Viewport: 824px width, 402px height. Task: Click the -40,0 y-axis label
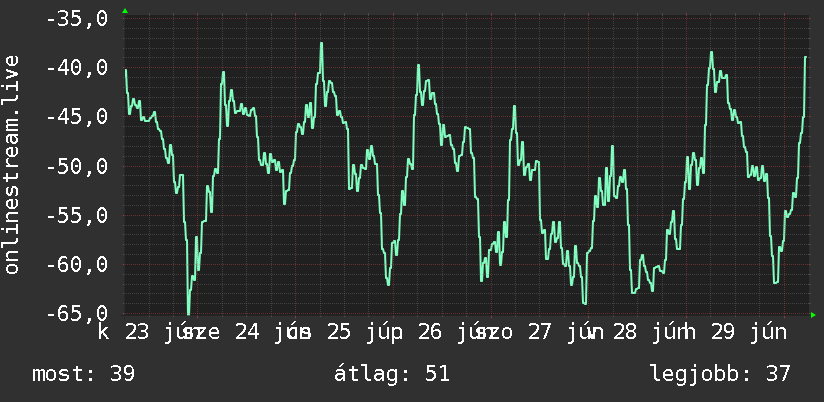(77, 68)
